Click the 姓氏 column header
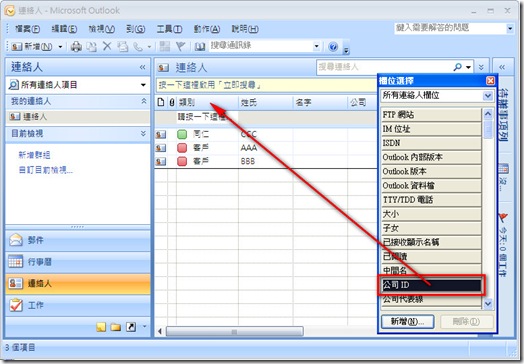Image resolution: width=524 pixels, height=364 pixels. tap(266, 102)
